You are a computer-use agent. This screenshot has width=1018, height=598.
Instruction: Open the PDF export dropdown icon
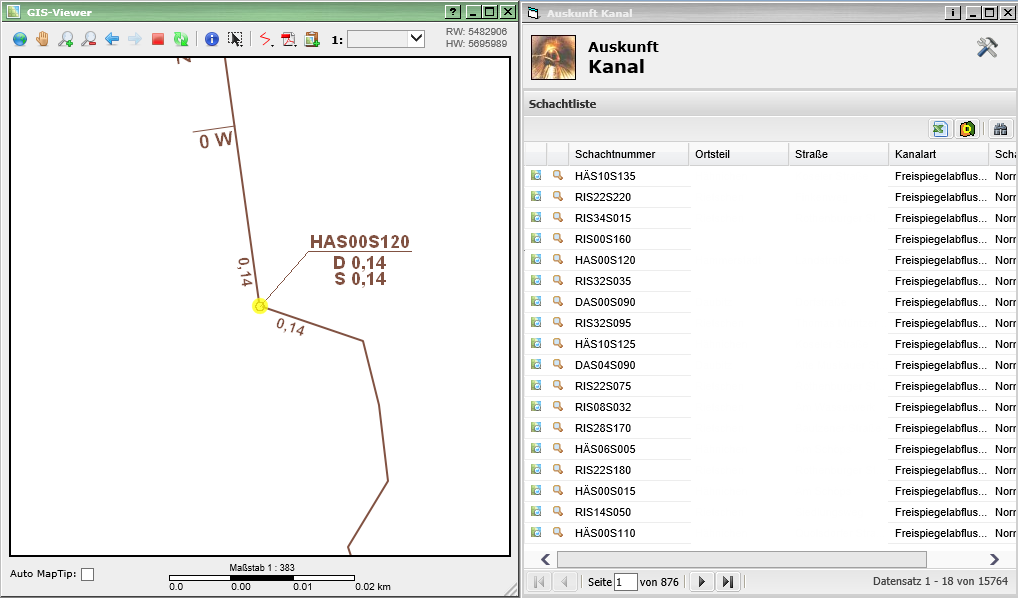[289, 39]
